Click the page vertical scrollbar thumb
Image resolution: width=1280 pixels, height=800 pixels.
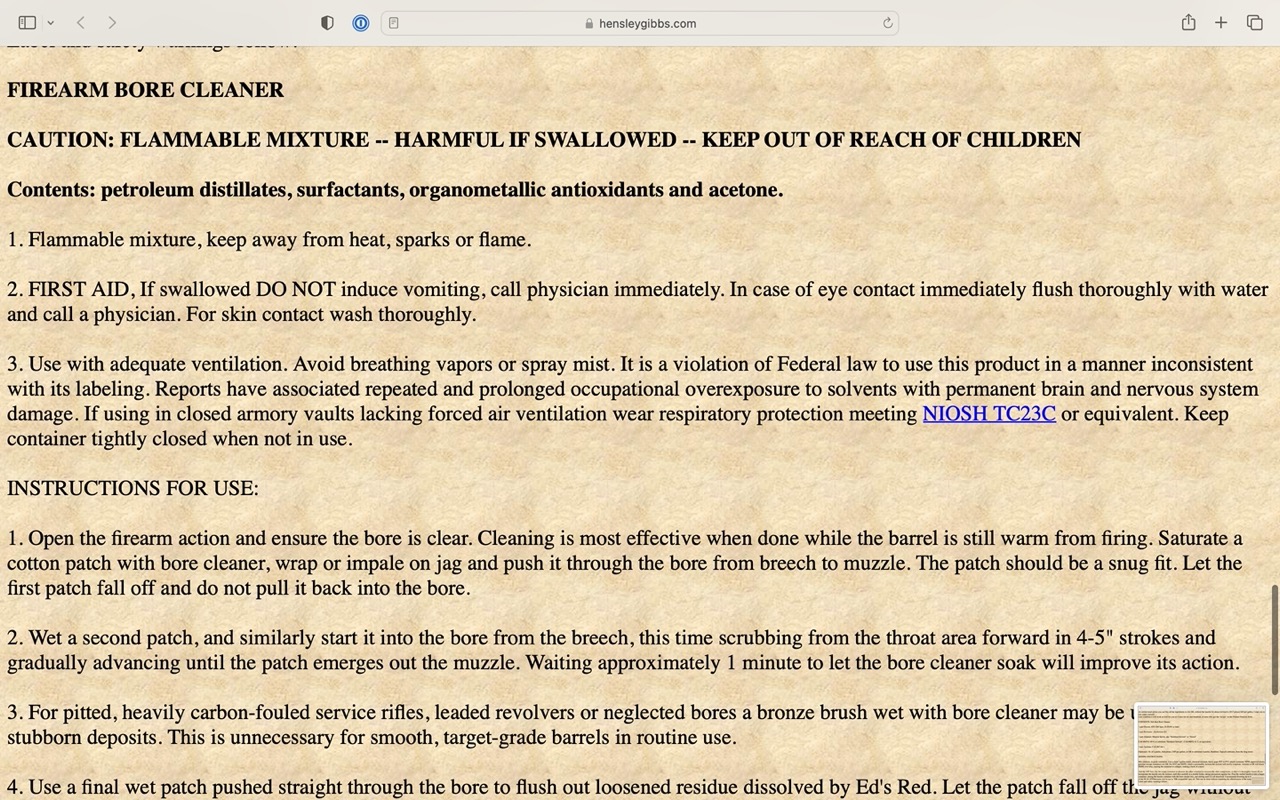(x=1275, y=639)
